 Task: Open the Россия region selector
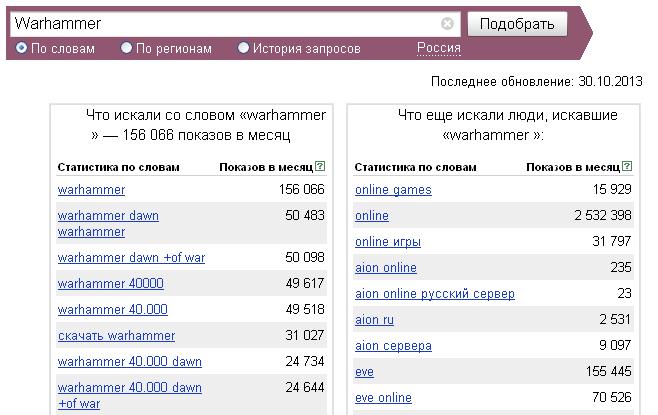pos(439,48)
